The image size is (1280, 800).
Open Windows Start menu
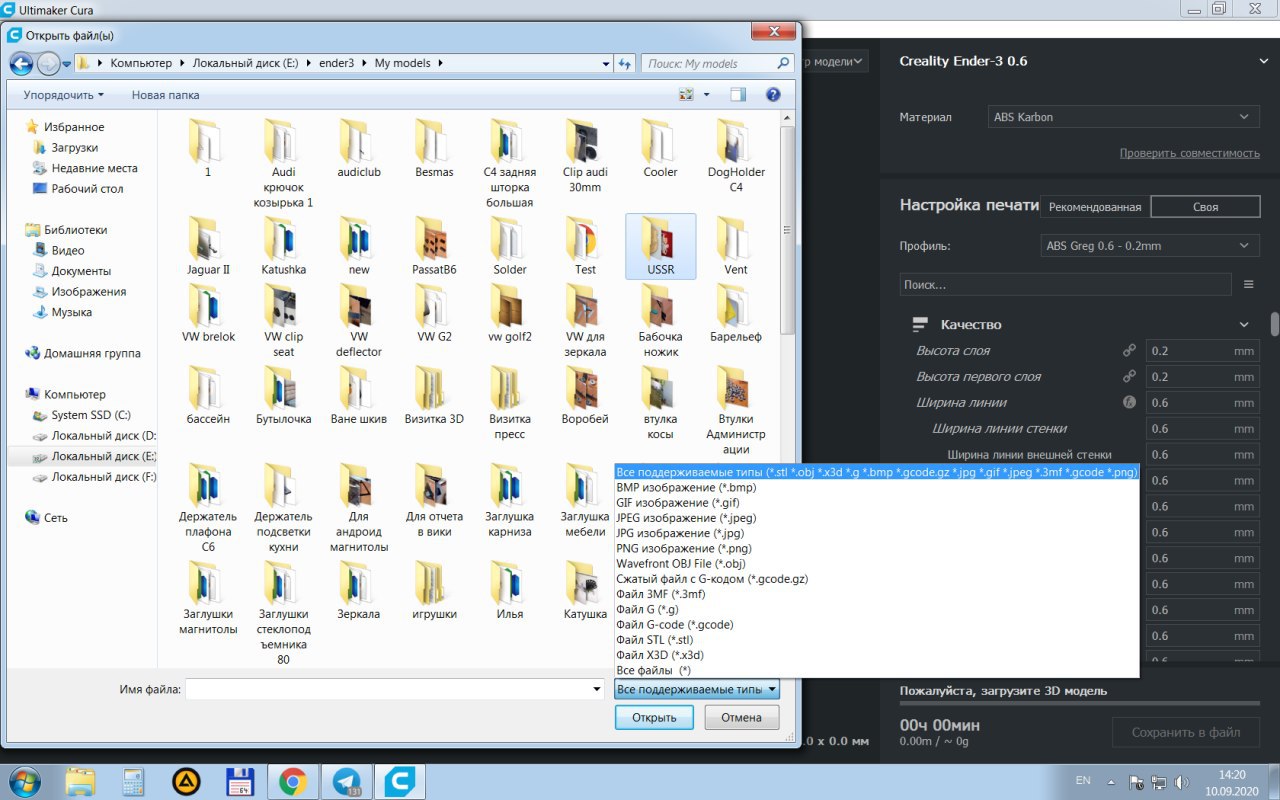23,780
